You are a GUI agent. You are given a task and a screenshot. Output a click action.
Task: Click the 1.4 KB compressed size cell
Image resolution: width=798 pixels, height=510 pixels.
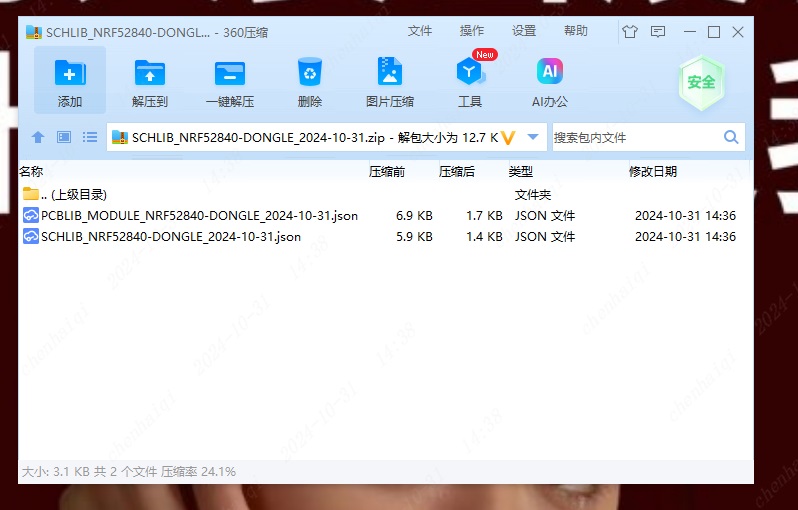coord(484,237)
